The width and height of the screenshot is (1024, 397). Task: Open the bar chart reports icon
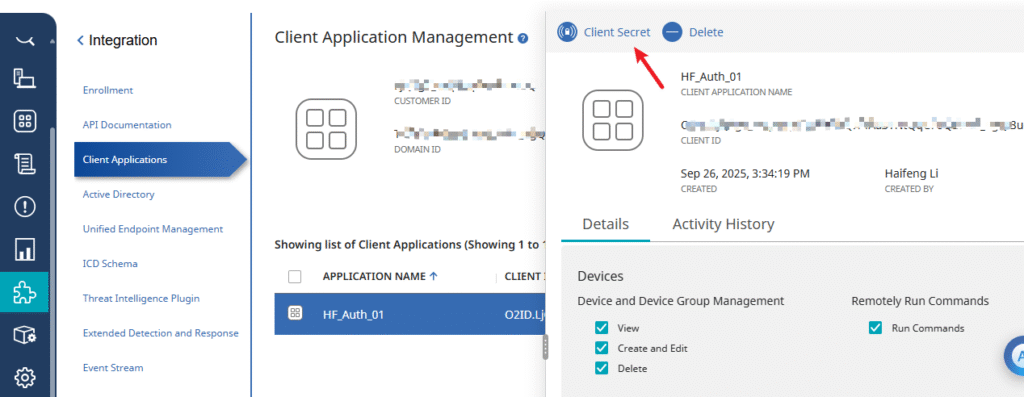tap(25, 249)
